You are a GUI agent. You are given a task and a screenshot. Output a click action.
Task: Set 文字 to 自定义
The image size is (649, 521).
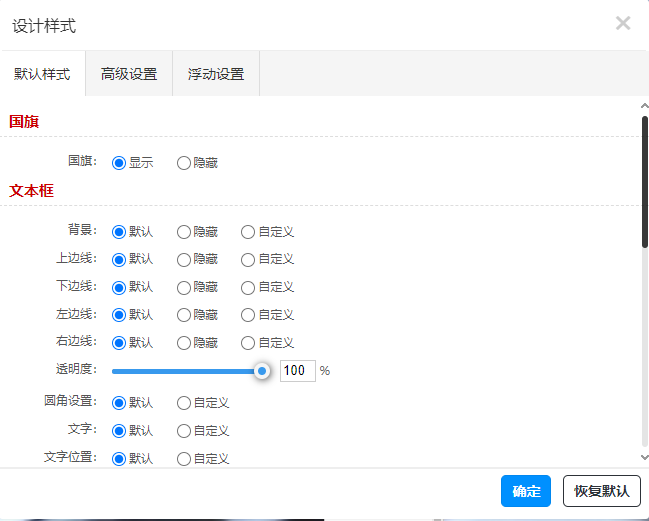click(184, 431)
